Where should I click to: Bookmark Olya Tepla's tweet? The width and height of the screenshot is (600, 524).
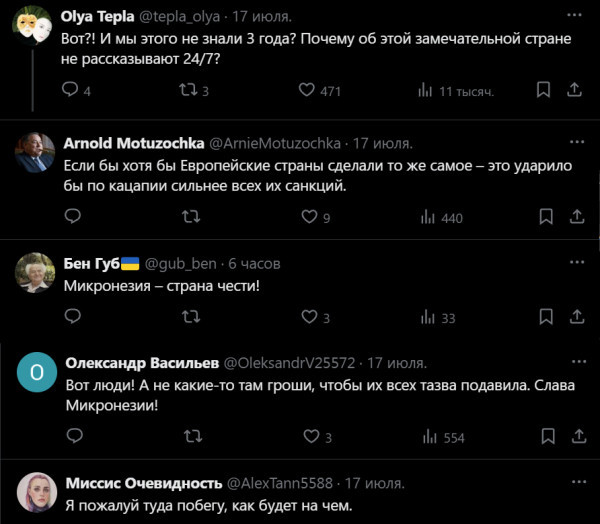[x=544, y=90]
